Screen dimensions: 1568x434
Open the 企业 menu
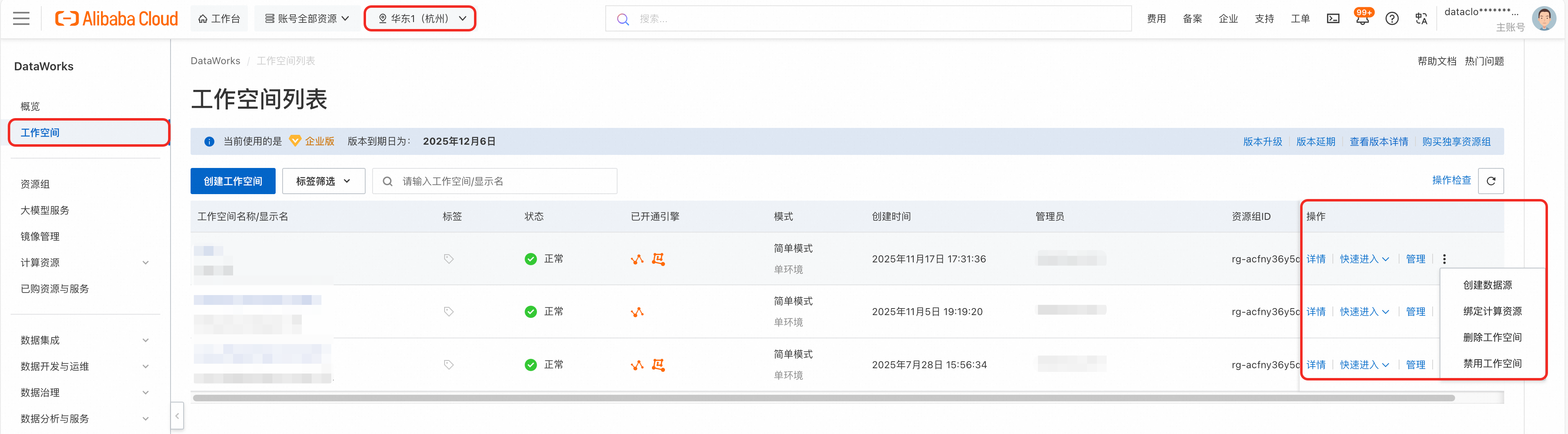click(x=1228, y=19)
